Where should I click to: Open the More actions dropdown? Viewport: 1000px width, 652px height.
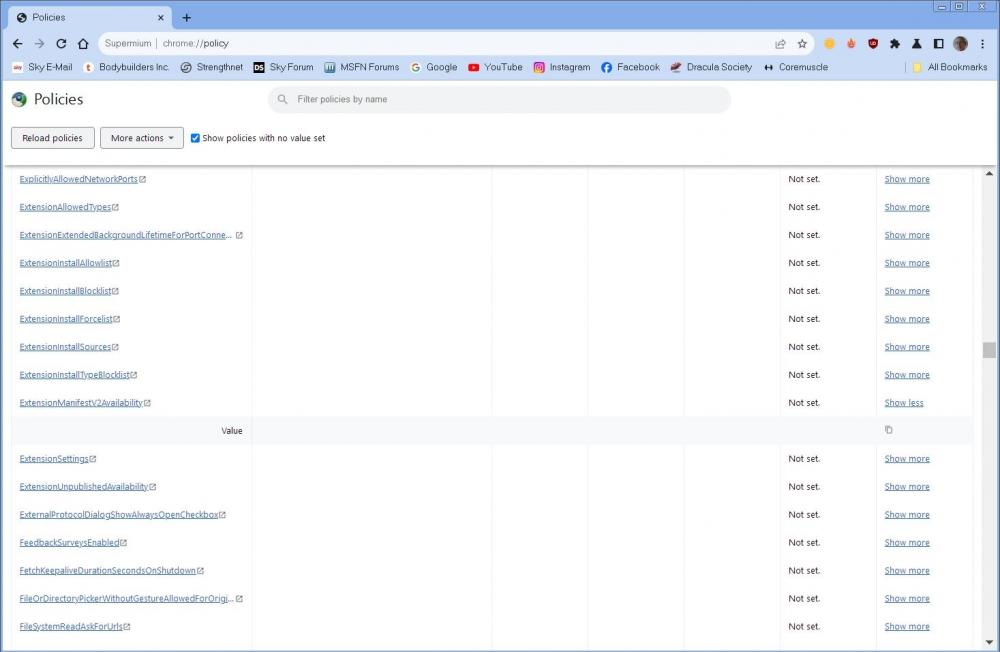tap(142, 138)
